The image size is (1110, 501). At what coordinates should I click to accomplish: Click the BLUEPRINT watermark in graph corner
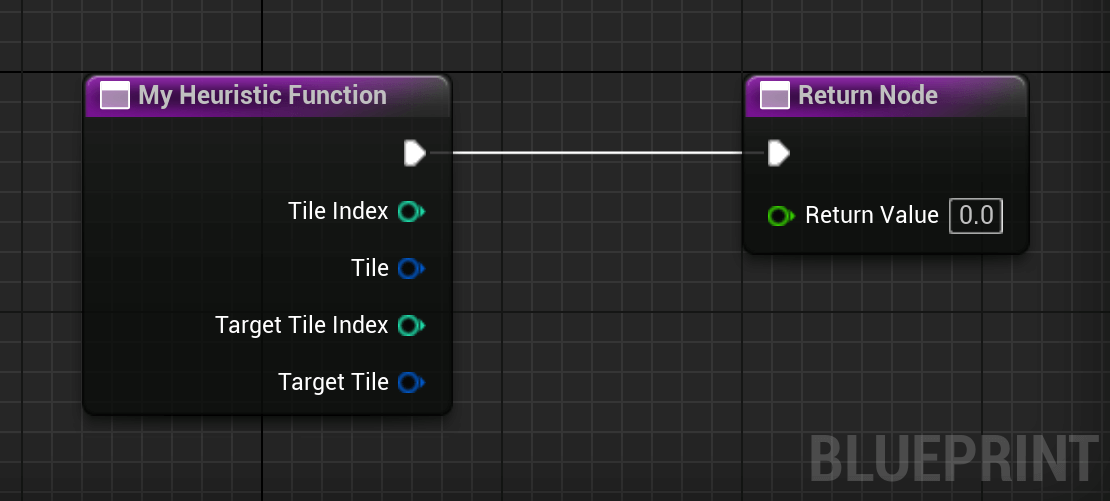point(954,459)
